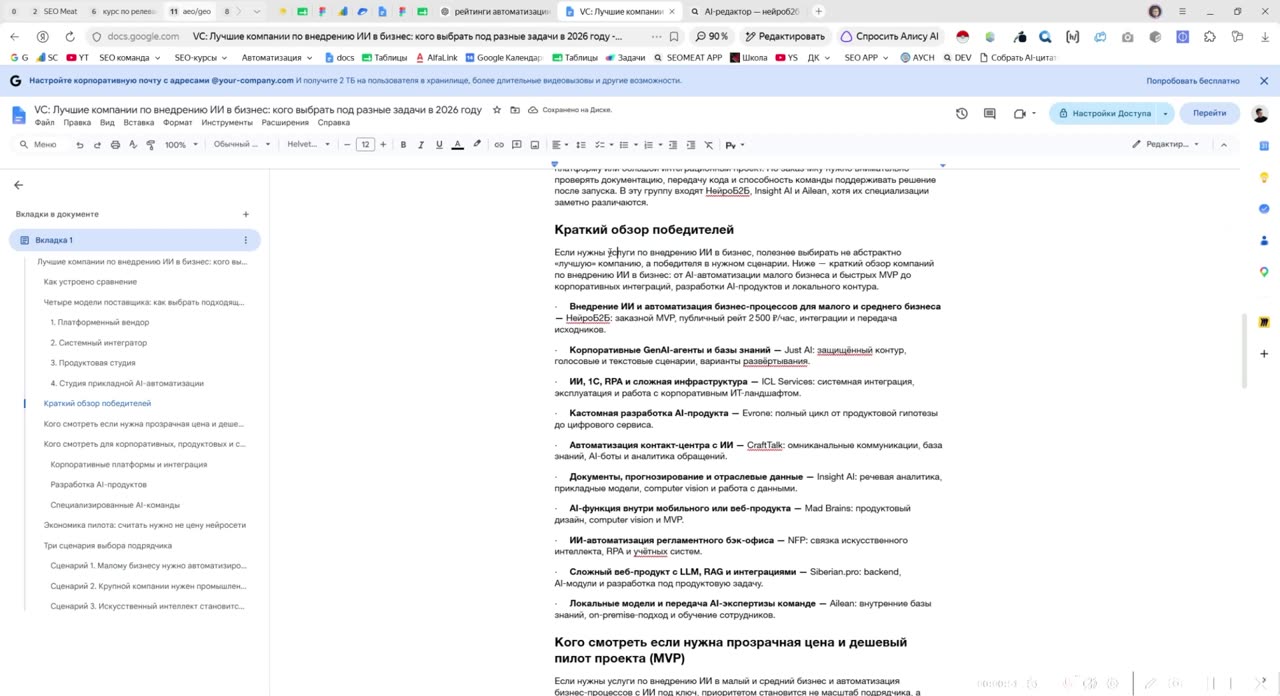Open the Формат menu
This screenshot has width=1280, height=696.
point(177,123)
